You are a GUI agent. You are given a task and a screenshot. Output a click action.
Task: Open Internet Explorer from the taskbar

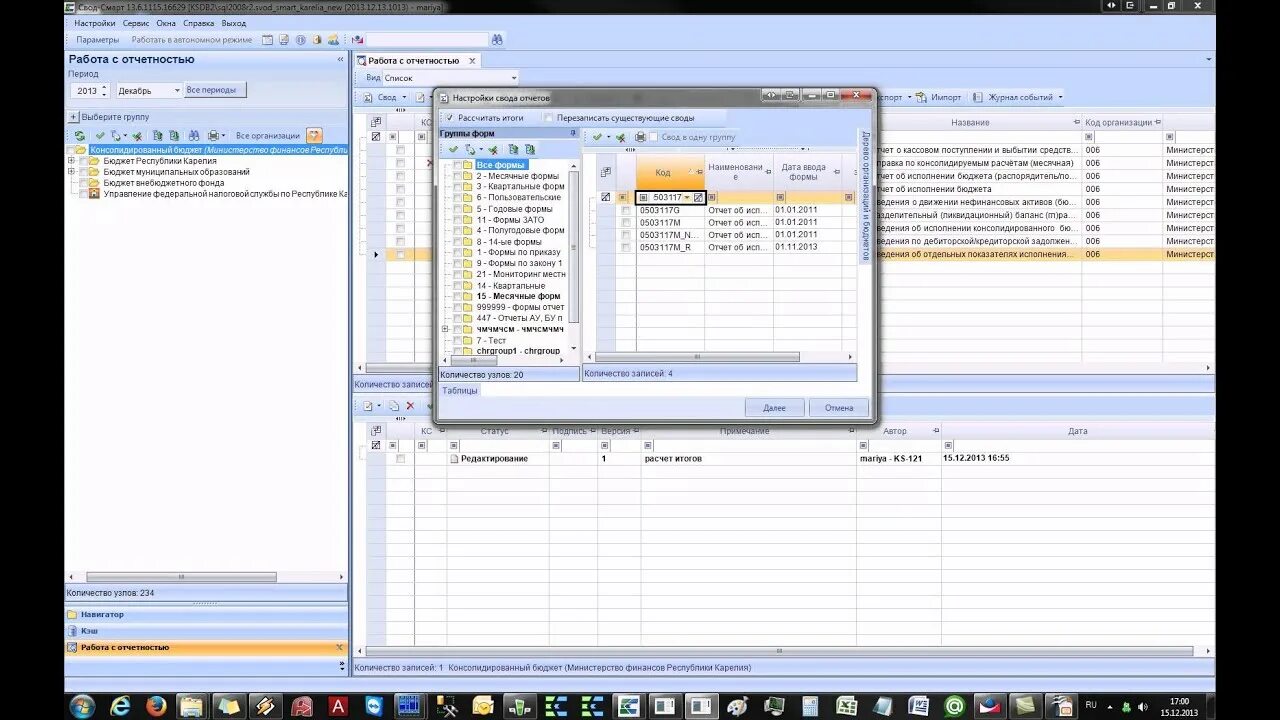[120, 706]
